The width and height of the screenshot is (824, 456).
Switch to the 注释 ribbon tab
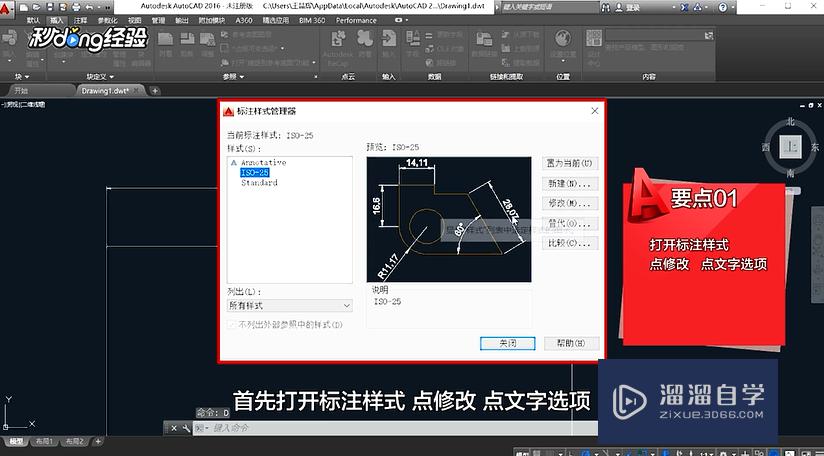[80, 20]
